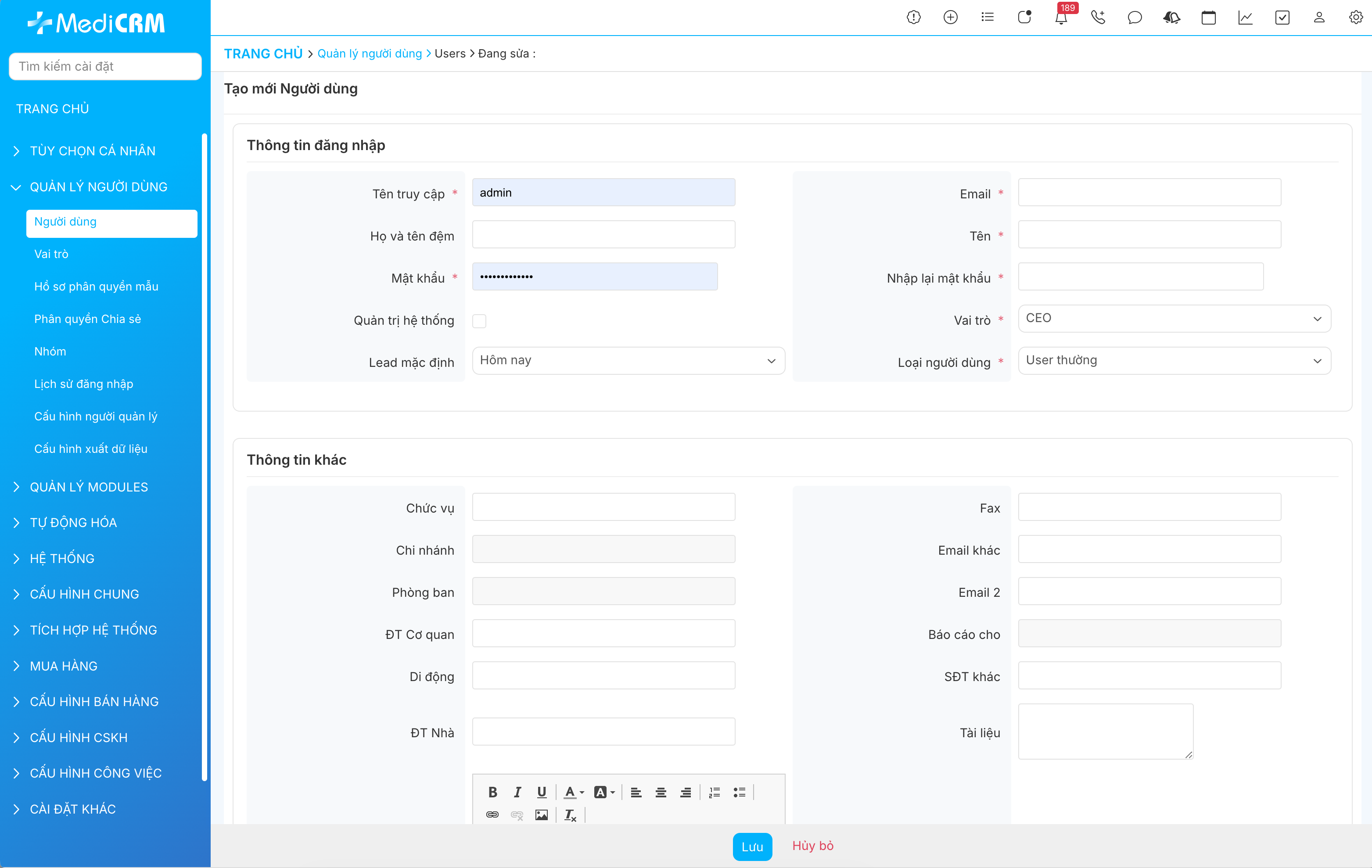Toggle italic formatting in editor
The width and height of the screenshot is (1372, 868).
pyautogui.click(x=517, y=792)
